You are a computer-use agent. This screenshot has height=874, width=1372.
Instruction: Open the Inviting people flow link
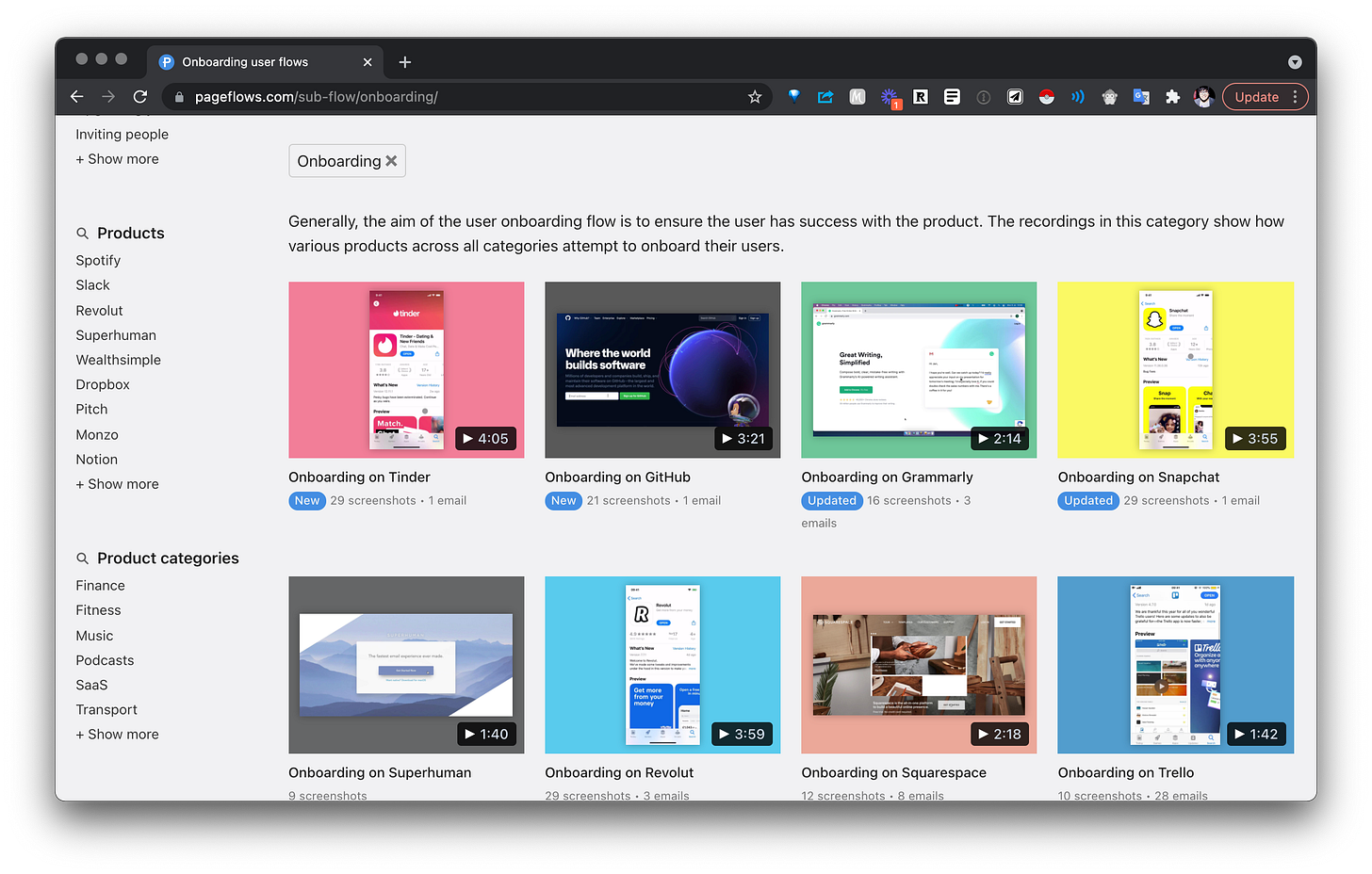click(x=122, y=135)
